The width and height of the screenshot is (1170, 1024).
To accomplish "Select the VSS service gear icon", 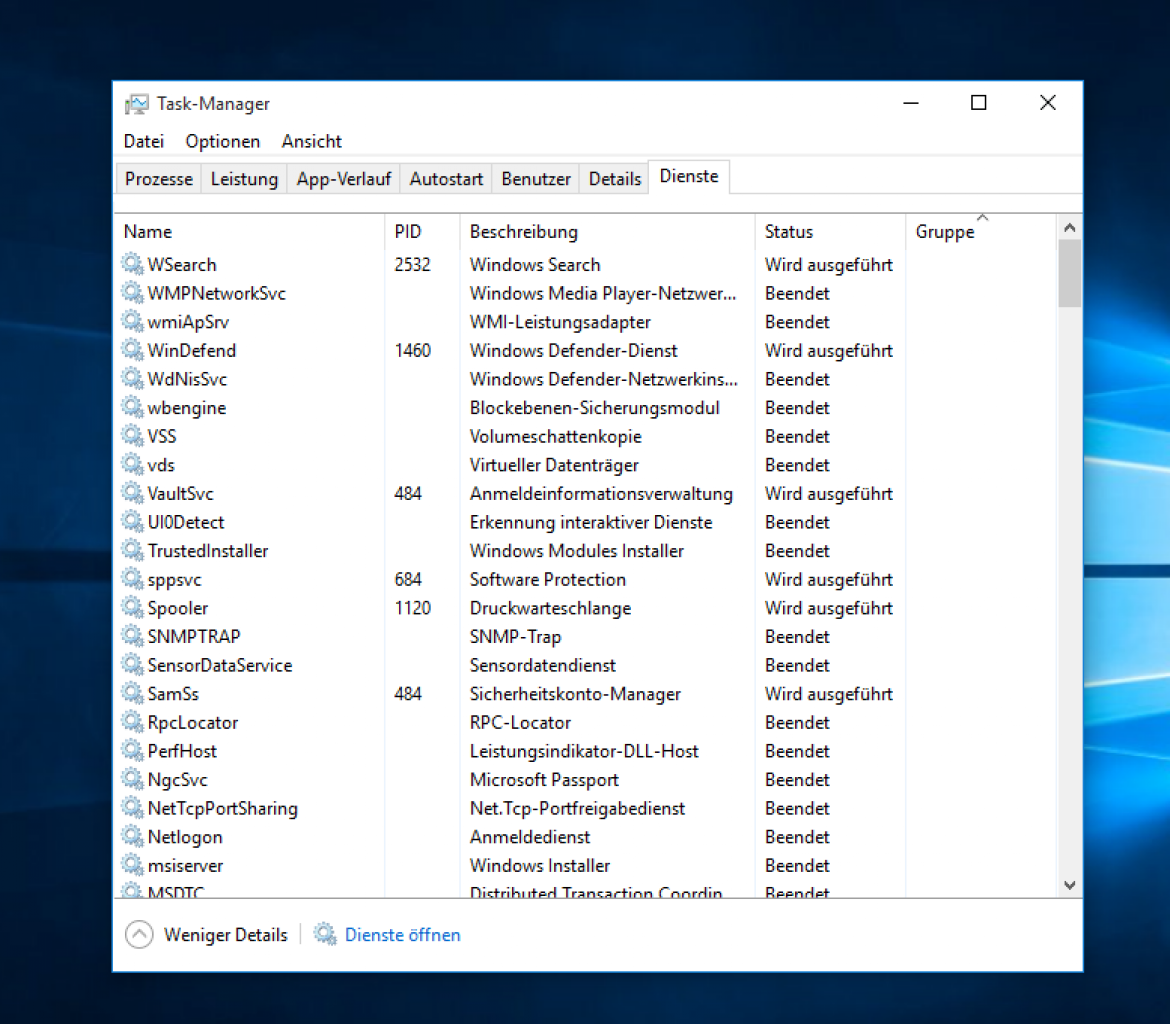I will click(x=132, y=435).
